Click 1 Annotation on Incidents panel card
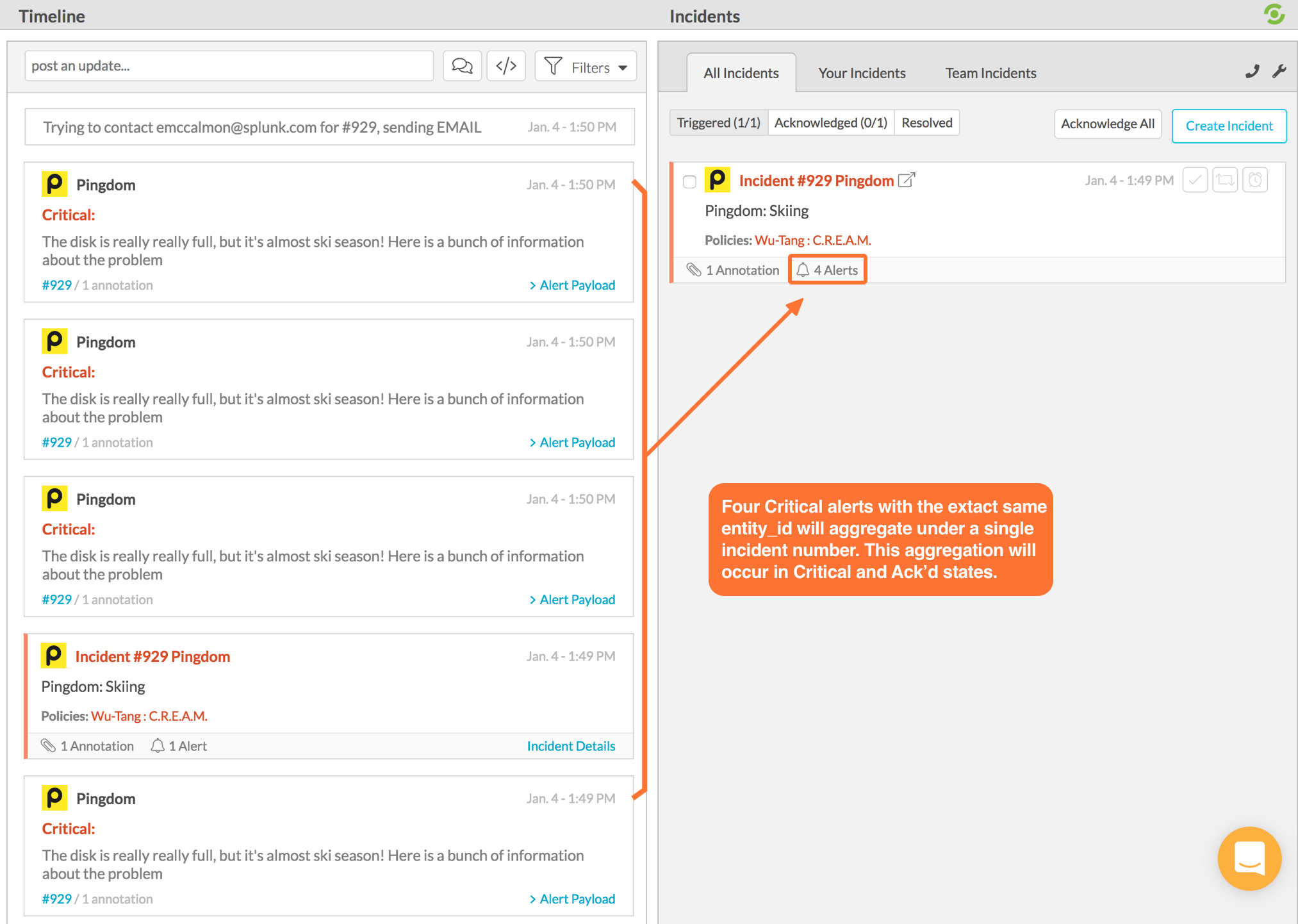This screenshot has height=924, width=1298. [733, 270]
